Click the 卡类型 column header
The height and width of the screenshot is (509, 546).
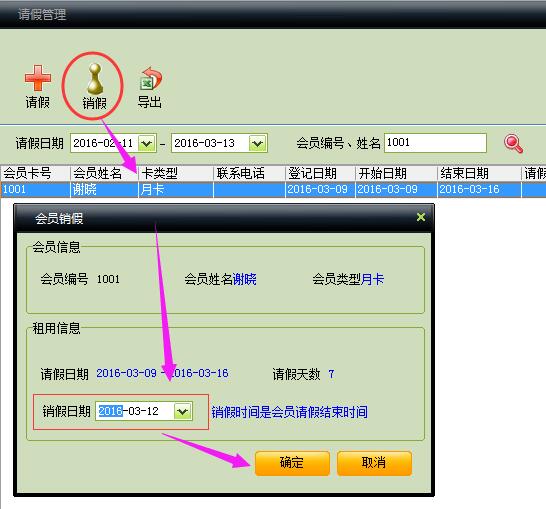tap(176, 173)
